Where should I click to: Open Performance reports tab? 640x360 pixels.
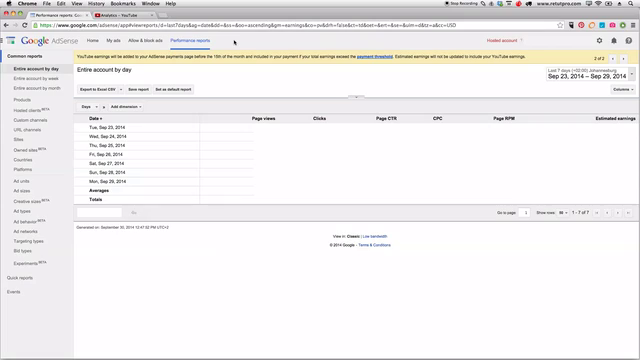pos(190,40)
